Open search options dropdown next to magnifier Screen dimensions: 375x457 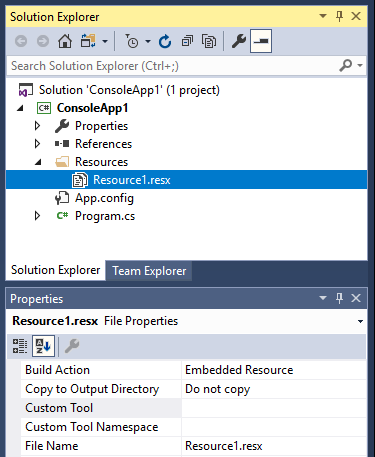(x=360, y=66)
